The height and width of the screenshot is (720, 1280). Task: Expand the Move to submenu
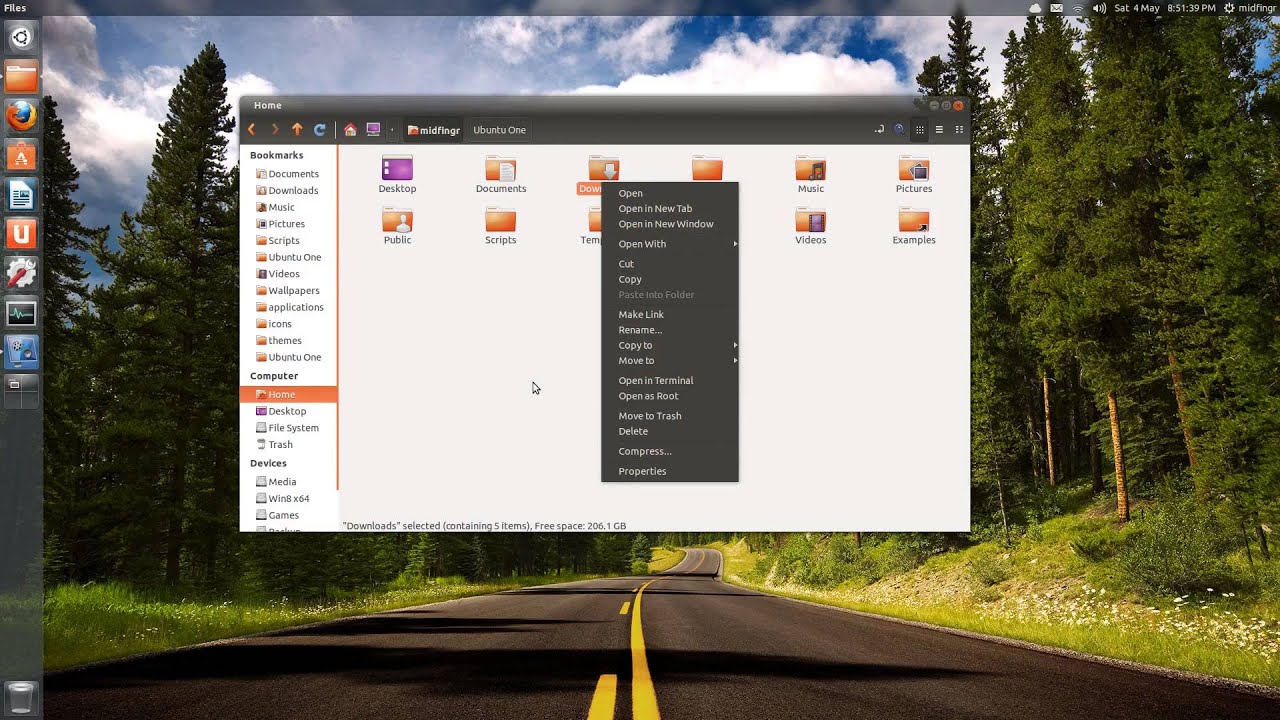point(669,361)
